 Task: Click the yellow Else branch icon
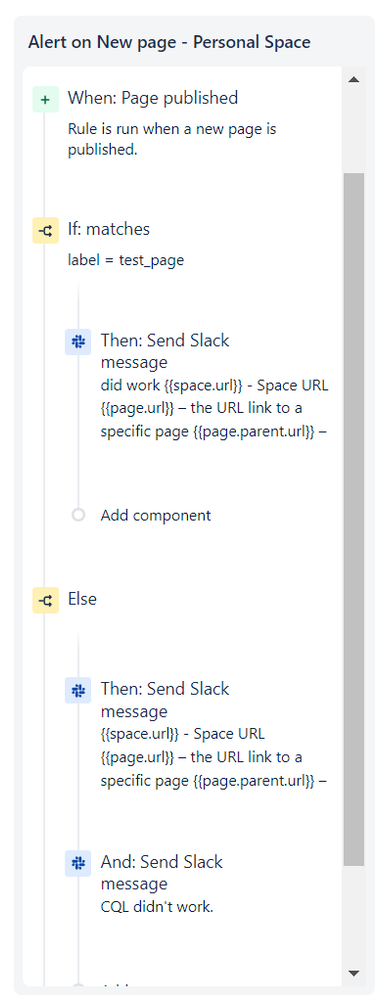click(45, 600)
